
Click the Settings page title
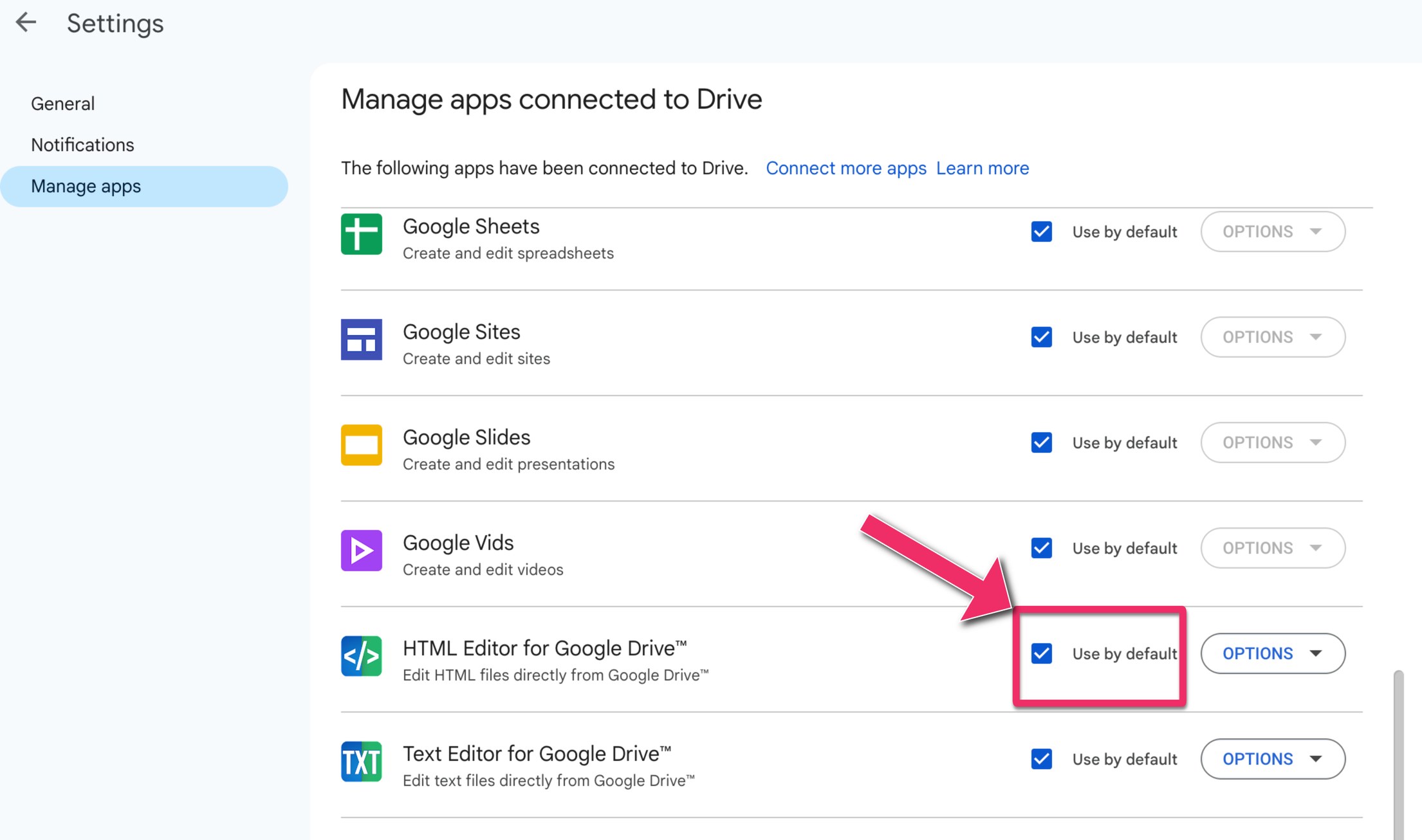click(115, 24)
